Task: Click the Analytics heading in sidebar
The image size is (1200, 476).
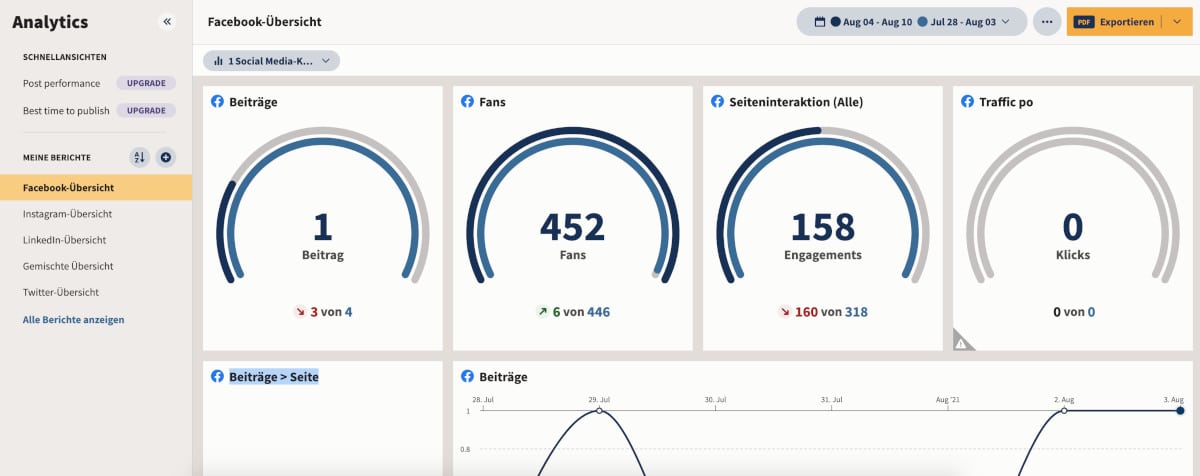Action: point(50,22)
